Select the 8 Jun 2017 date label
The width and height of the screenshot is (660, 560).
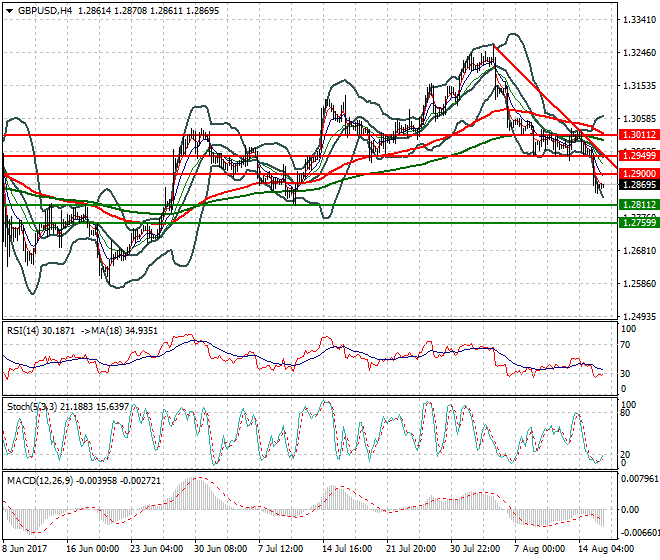click(x=24, y=549)
